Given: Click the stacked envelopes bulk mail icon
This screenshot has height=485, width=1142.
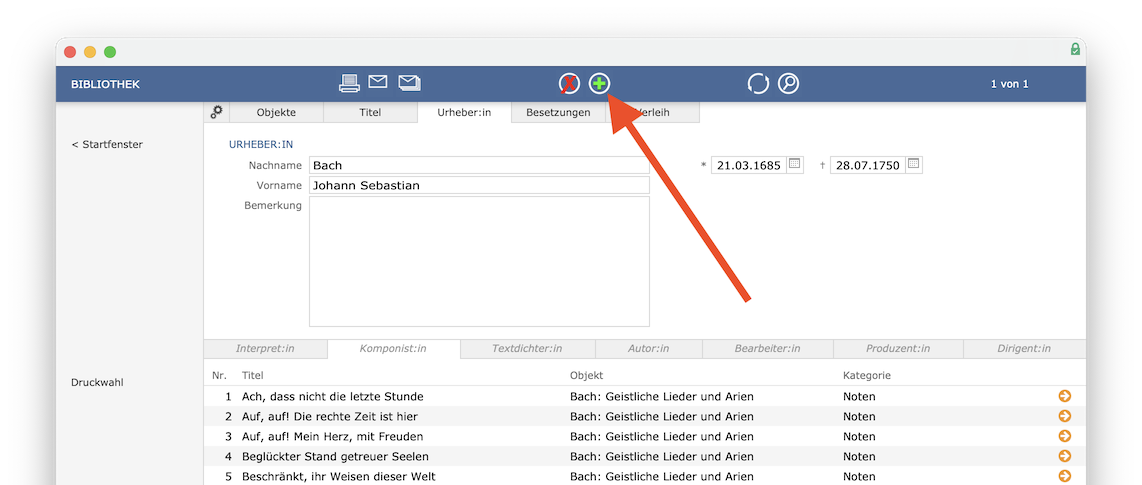Looking at the screenshot, I should pos(409,83).
